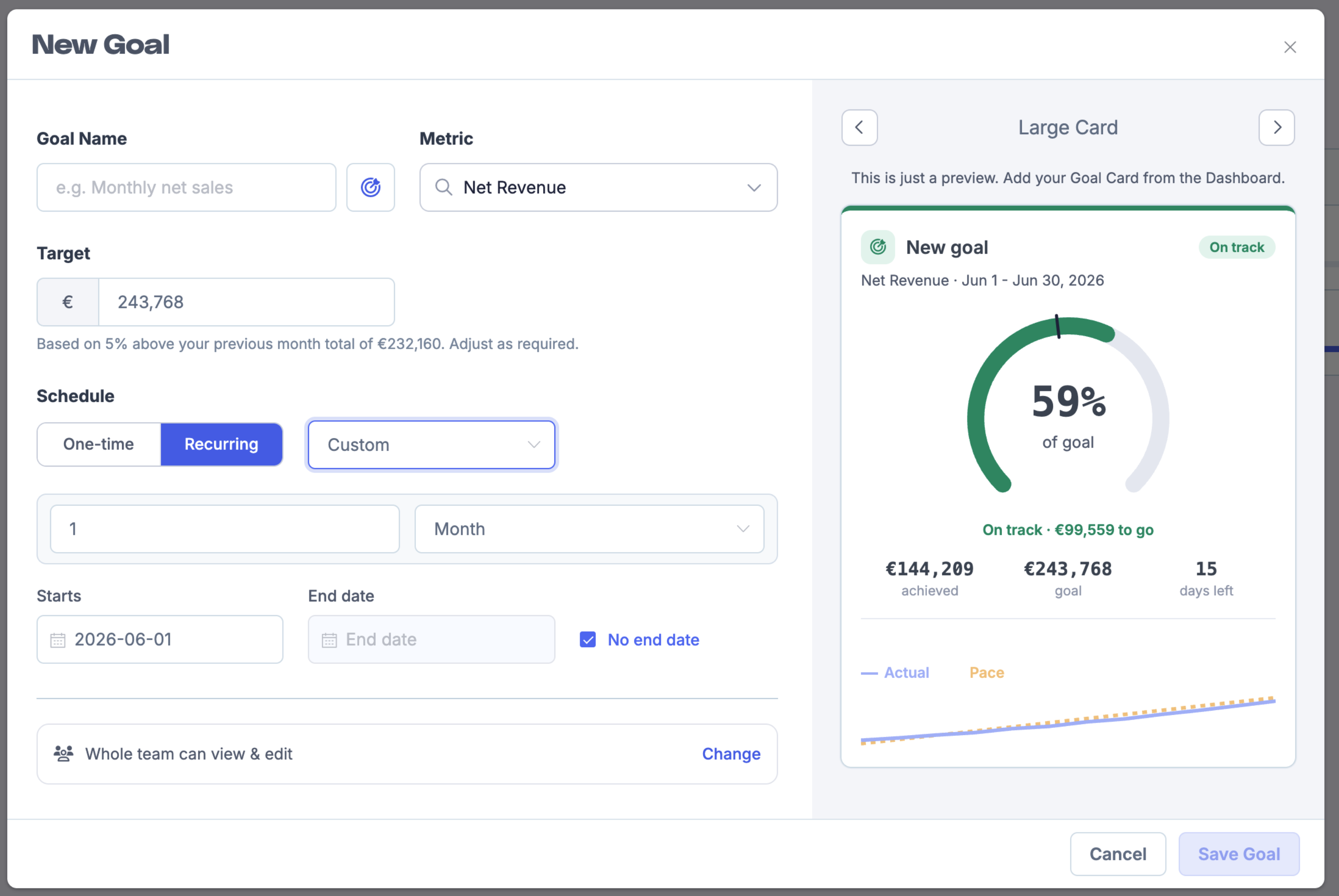1339x896 pixels.
Task: Click the Cancel button
Action: pyautogui.click(x=1117, y=853)
